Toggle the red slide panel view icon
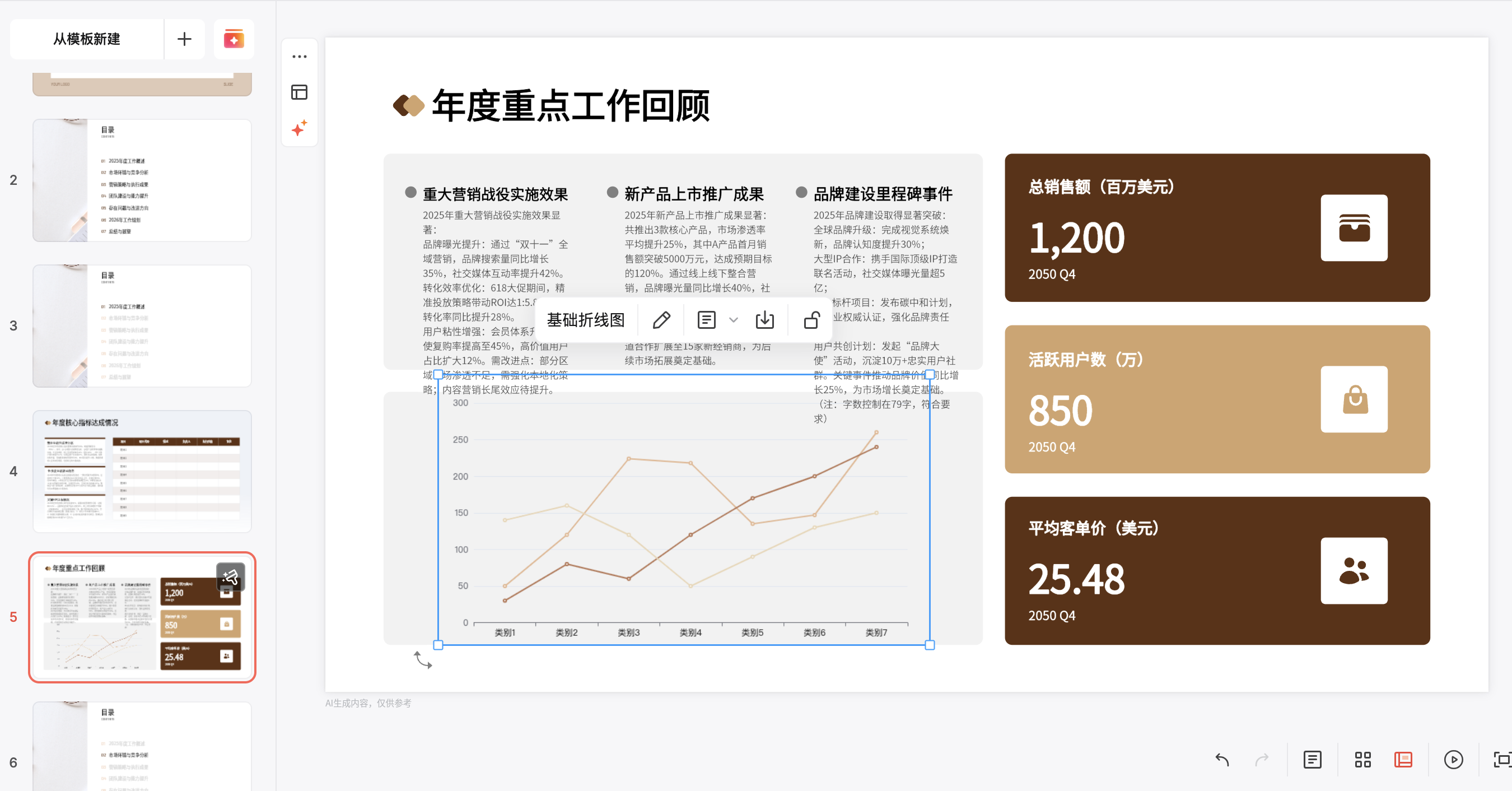 (x=1403, y=759)
